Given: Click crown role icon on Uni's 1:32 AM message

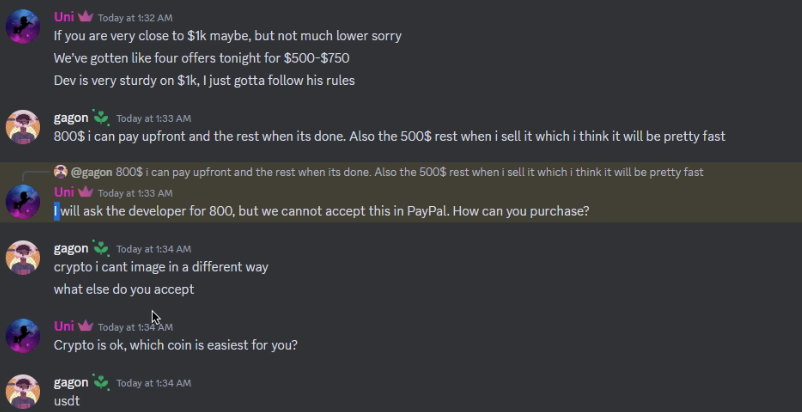Looking at the screenshot, I should (x=85, y=17).
